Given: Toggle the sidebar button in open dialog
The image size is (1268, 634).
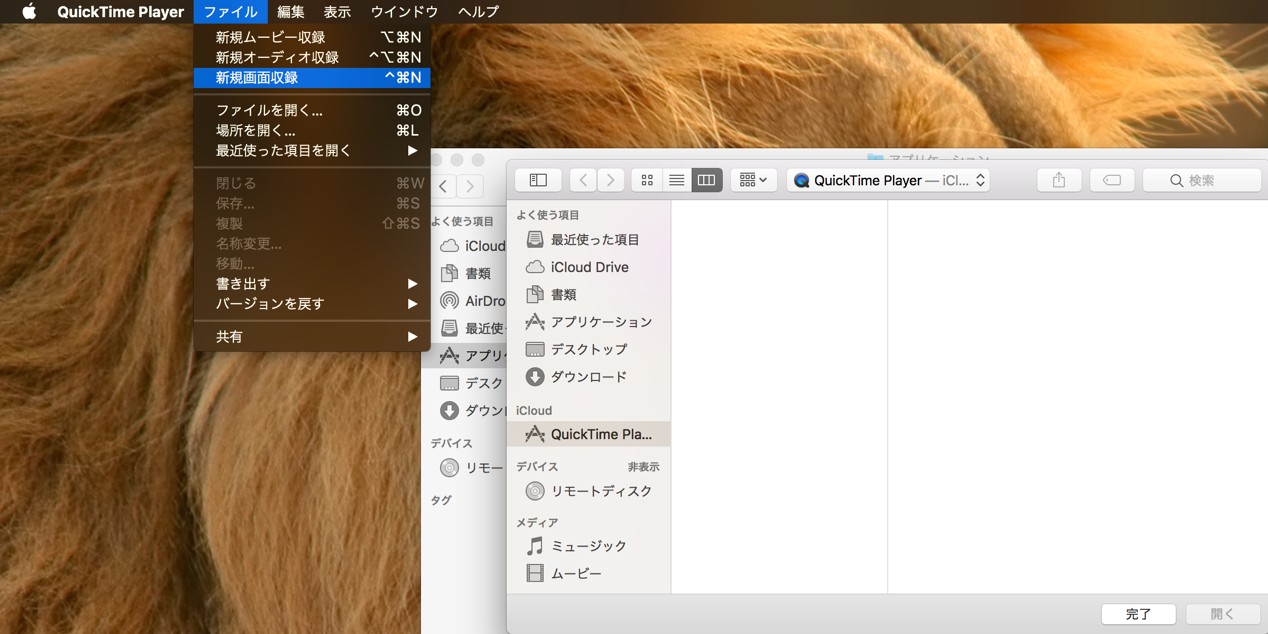Looking at the screenshot, I should pos(538,180).
